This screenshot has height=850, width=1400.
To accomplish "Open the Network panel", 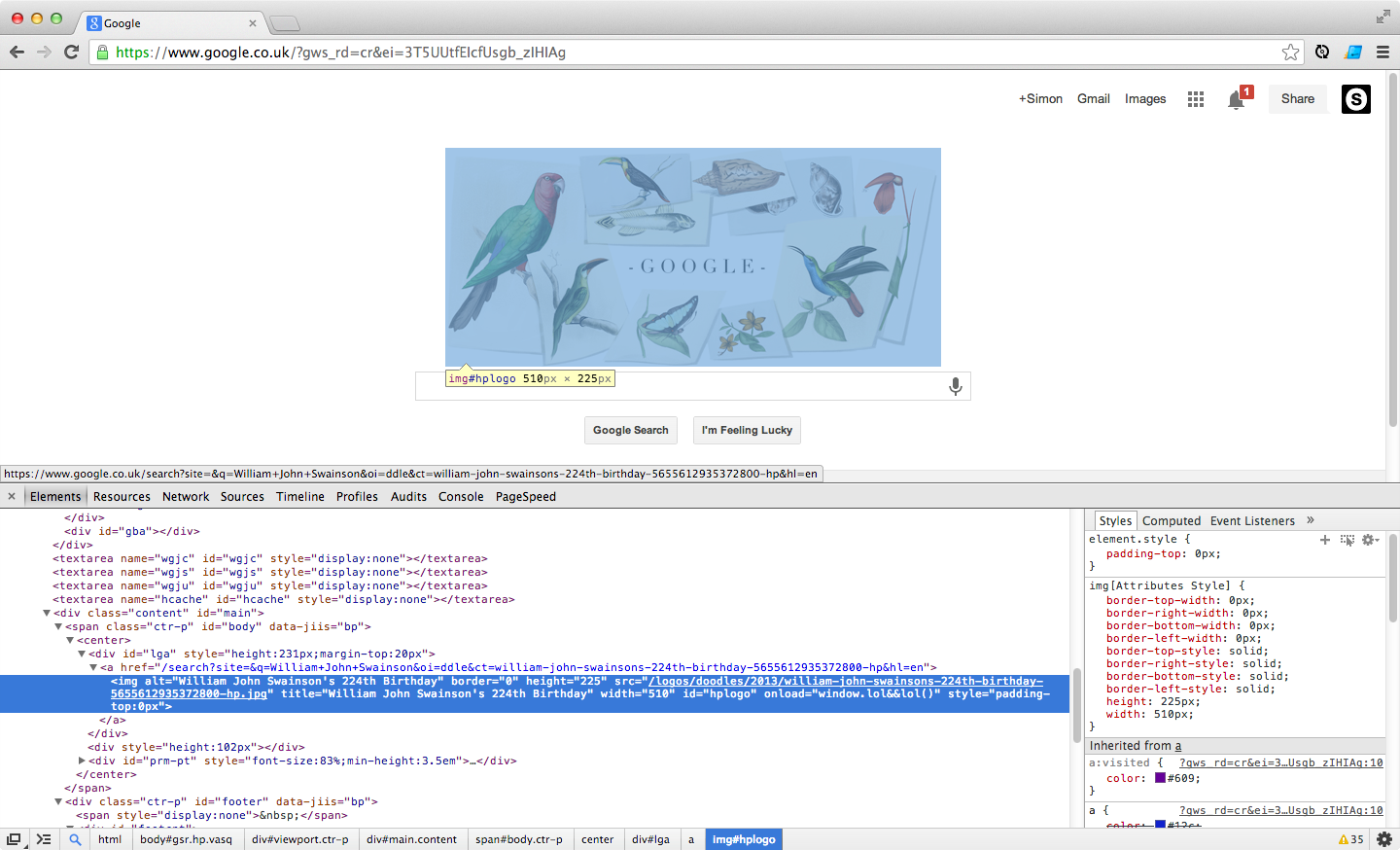I will 186,496.
